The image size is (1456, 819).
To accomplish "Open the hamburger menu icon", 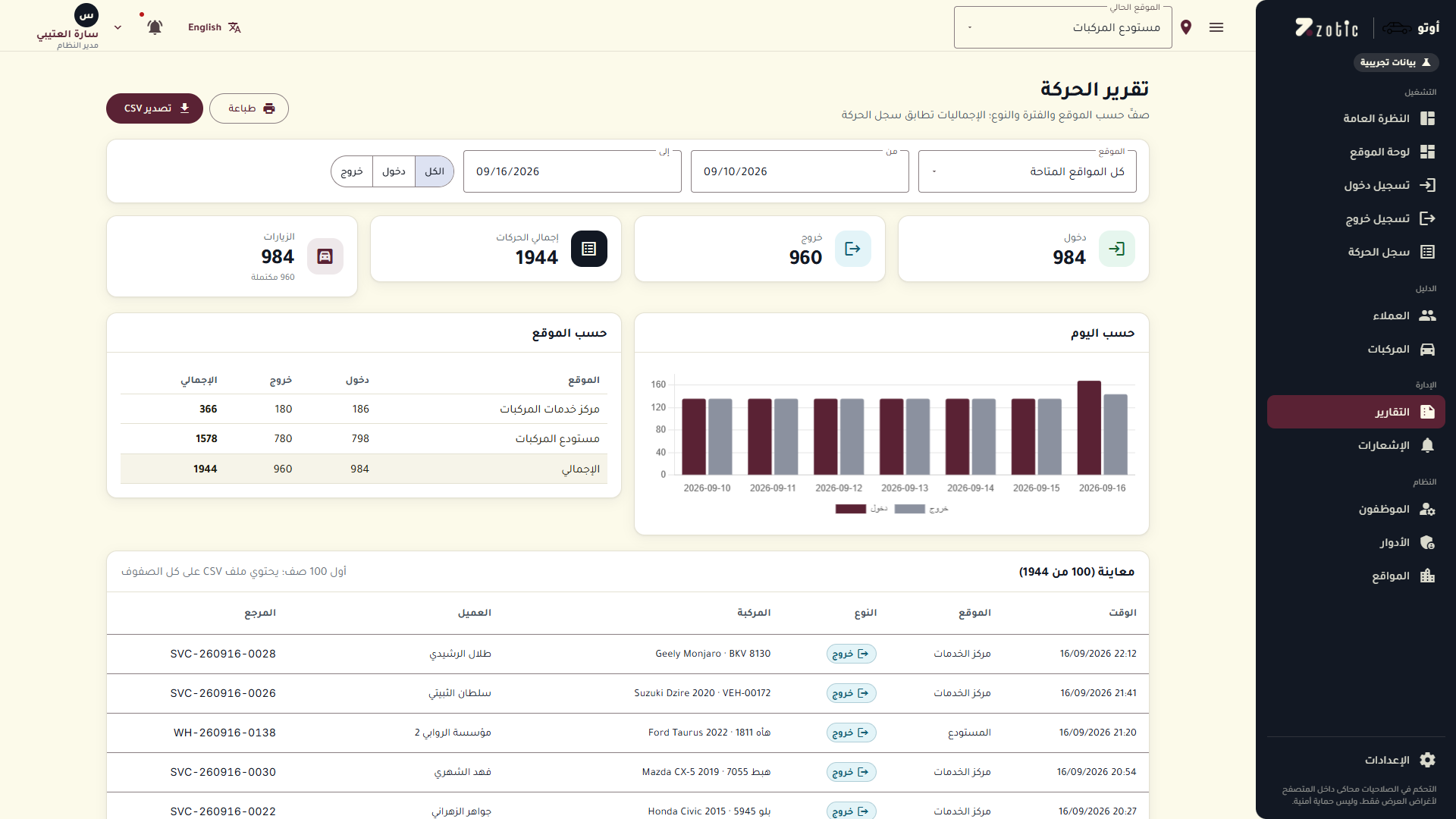I will pyautogui.click(x=1216, y=27).
